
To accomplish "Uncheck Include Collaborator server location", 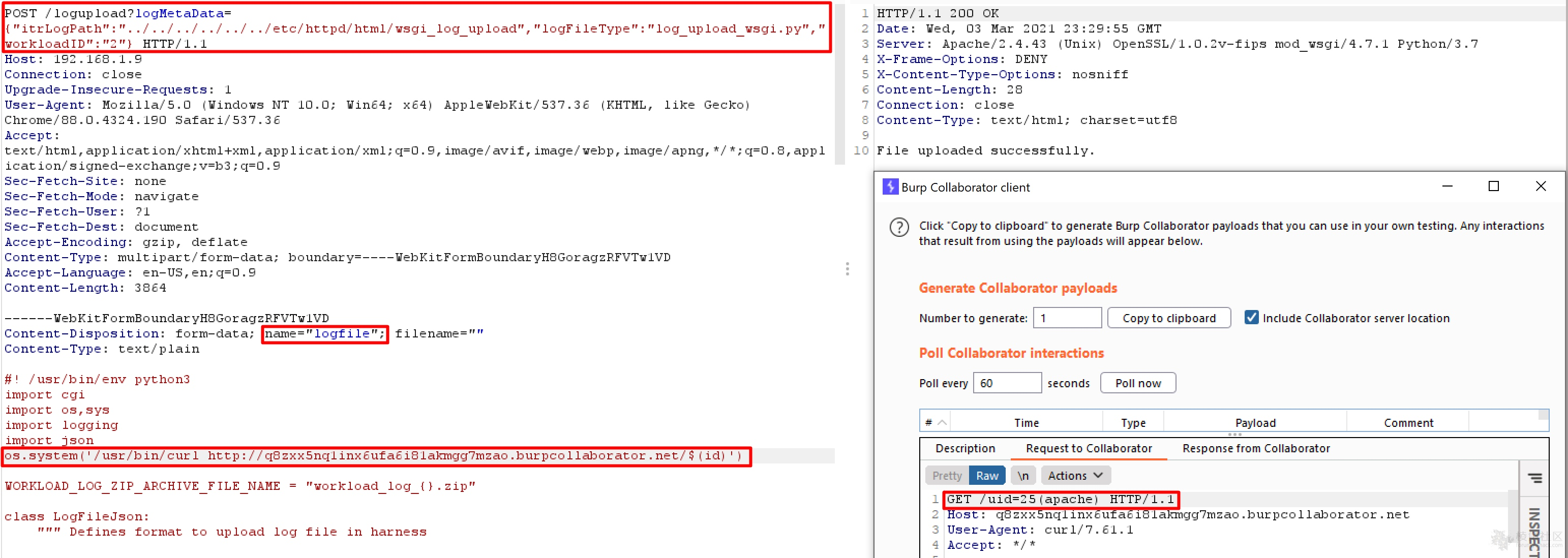I will click(1251, 318).
